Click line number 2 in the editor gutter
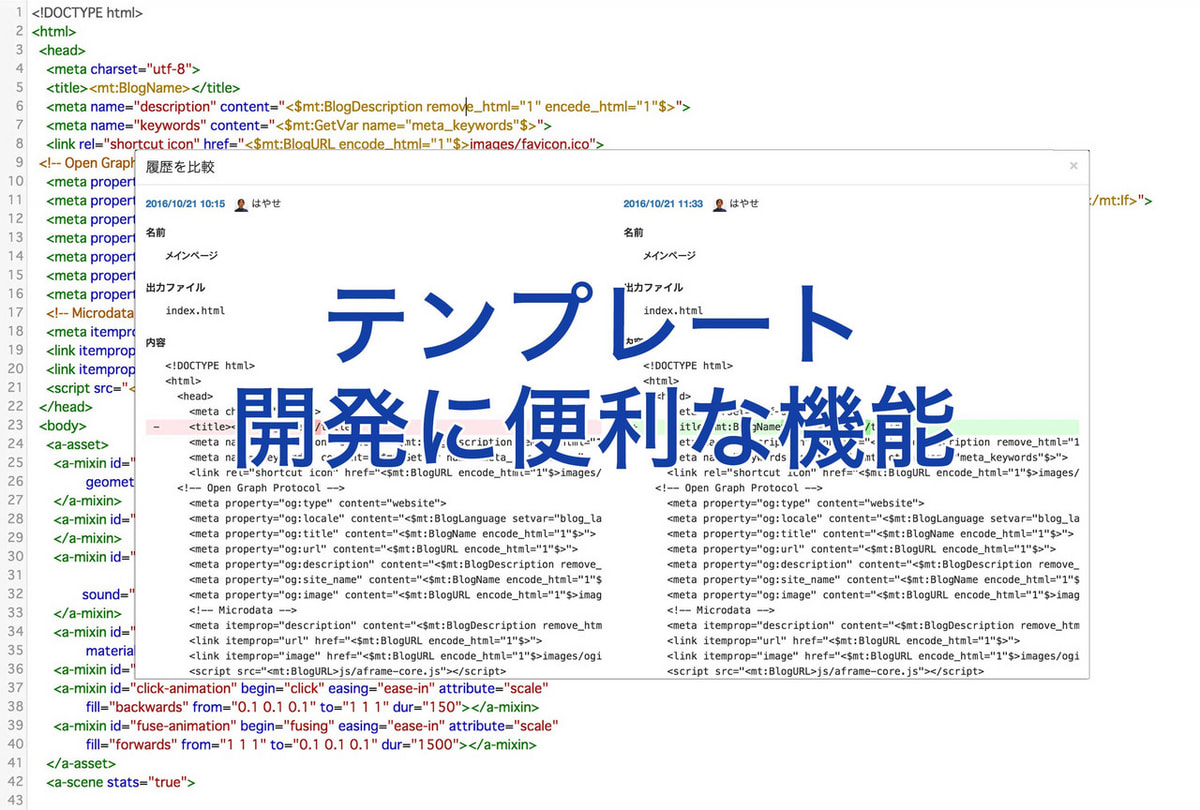 19,32
